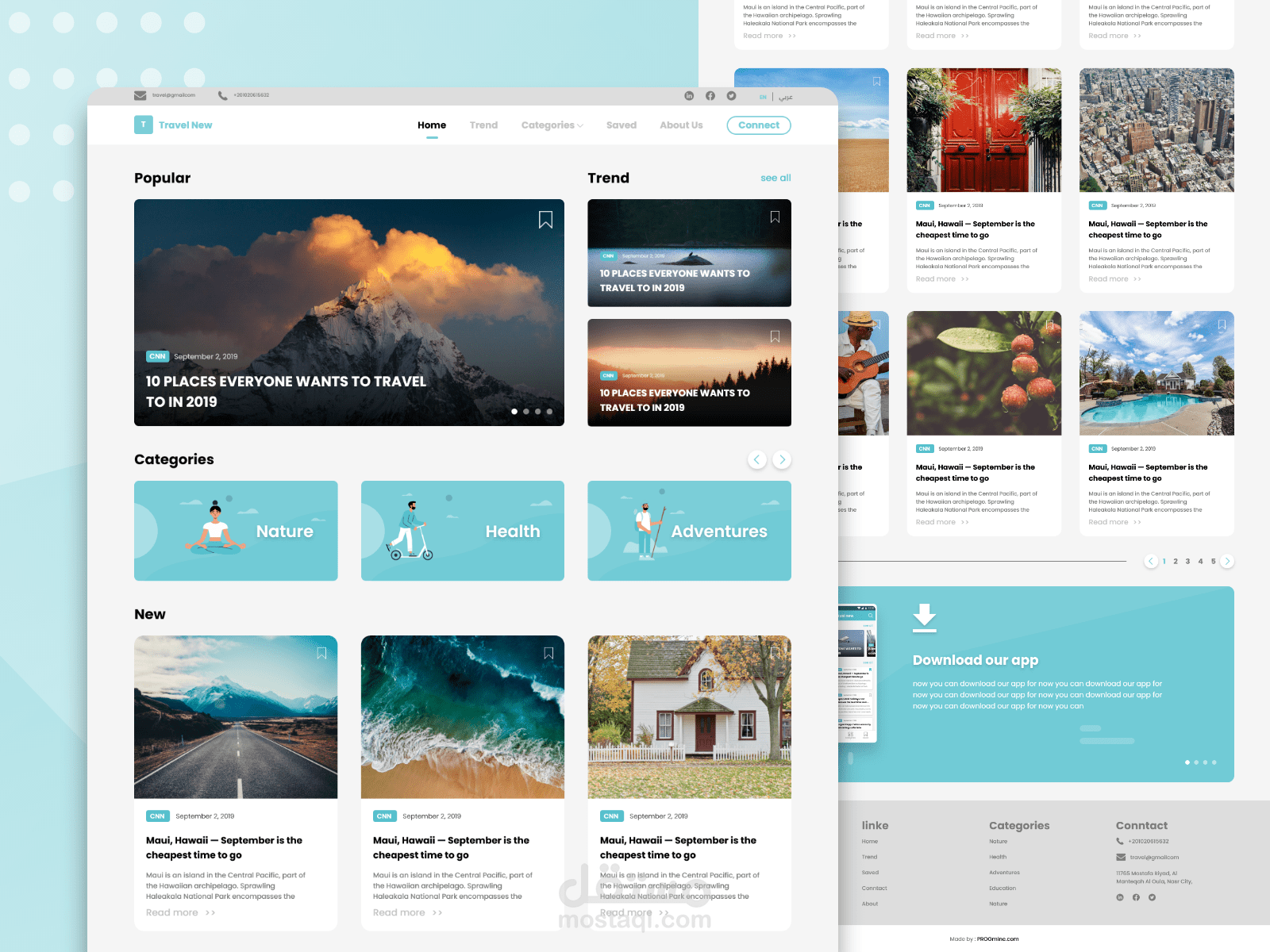The width and height of the screenshot is (1270, 952).
Task: Open the Twitter icon in top bar
Action: 731,96
